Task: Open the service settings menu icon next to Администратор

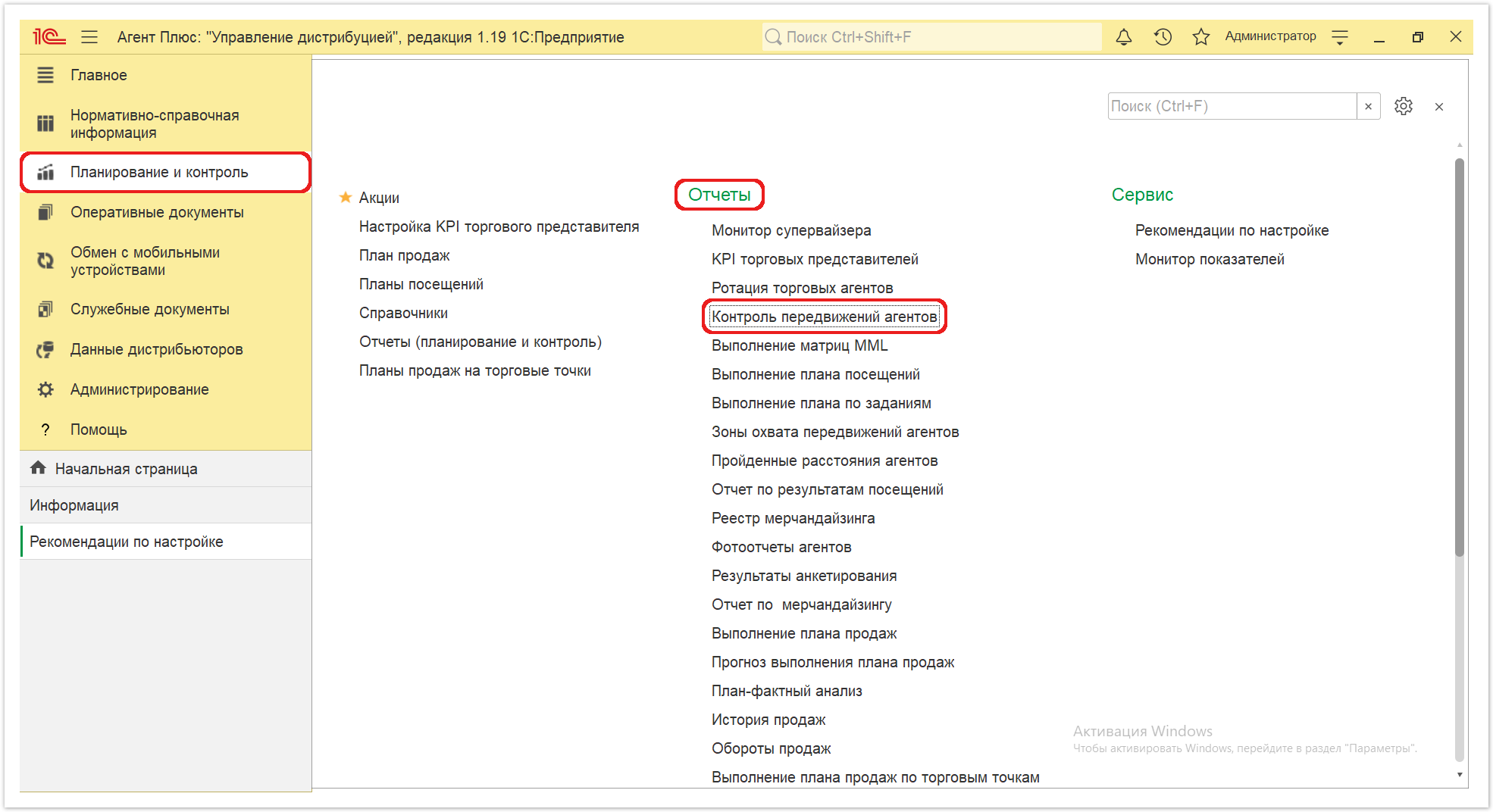Action: [x=1340, y=36]
